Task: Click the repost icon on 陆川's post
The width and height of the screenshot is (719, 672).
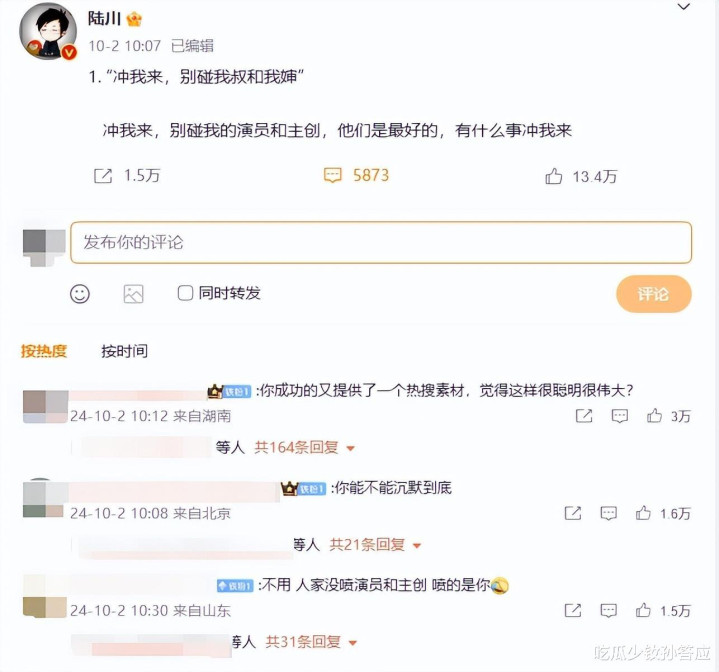Action: click(103, 176)
